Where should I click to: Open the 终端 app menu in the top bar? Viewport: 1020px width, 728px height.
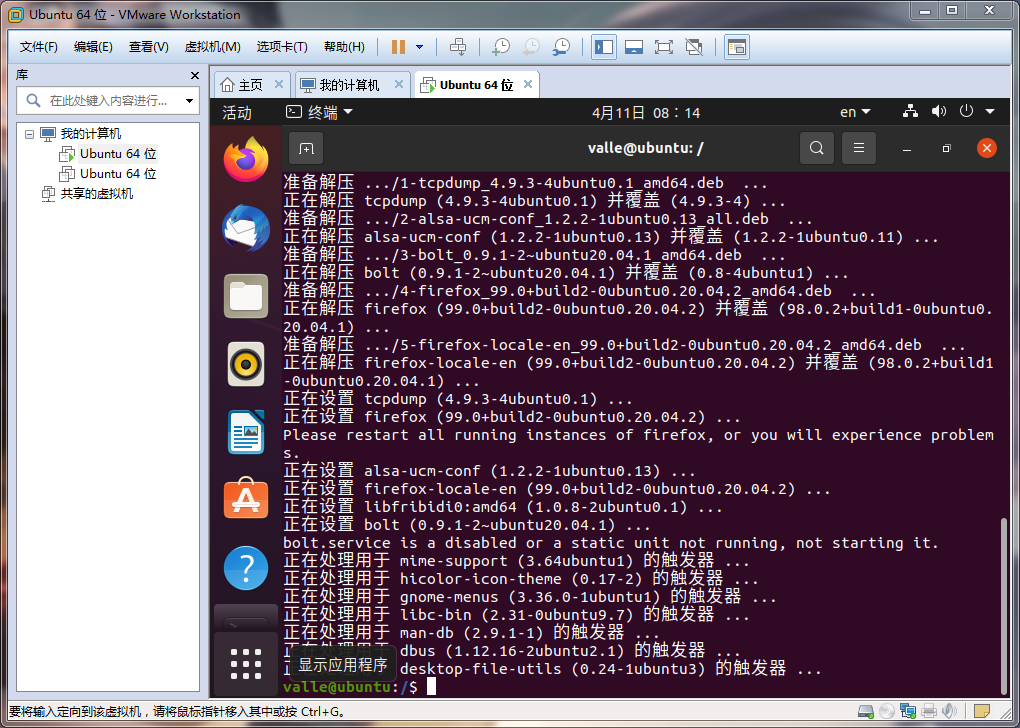pyautogui.click(x=319, y=113)
